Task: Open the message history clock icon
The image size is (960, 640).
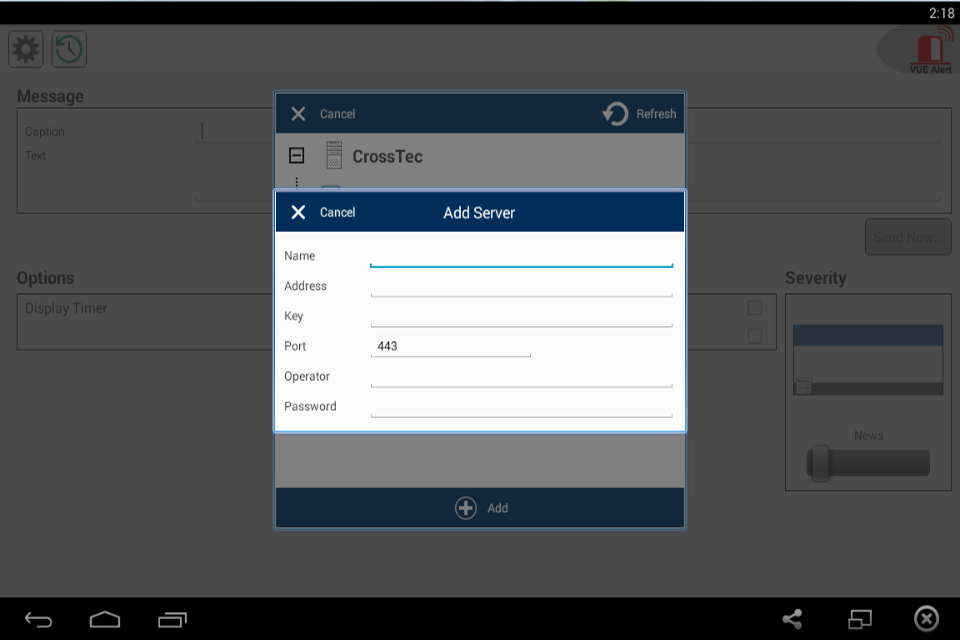Action: 69,49
